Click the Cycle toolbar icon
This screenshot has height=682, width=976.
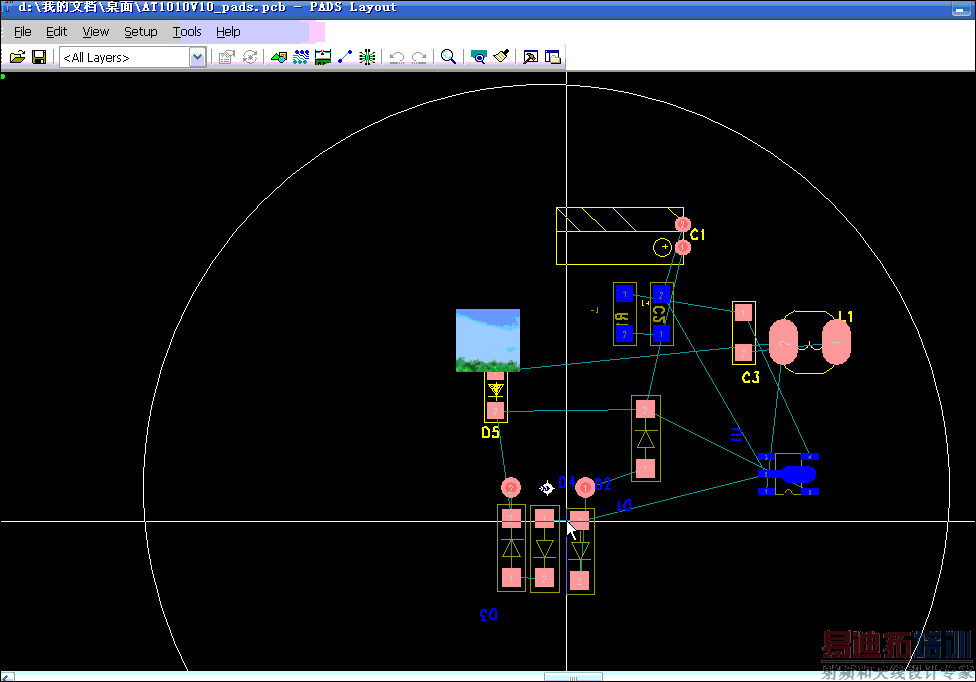pyautogui.click(x=250, y=57)
